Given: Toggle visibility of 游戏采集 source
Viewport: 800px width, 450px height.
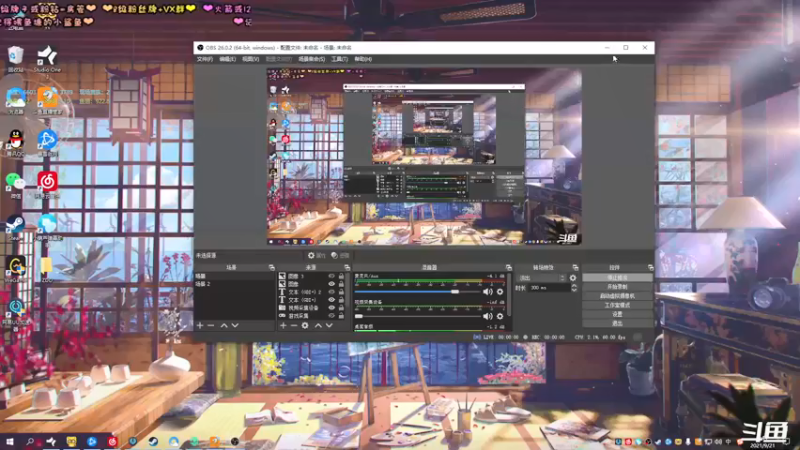Looking at the screenshot, I should [332, 316].
